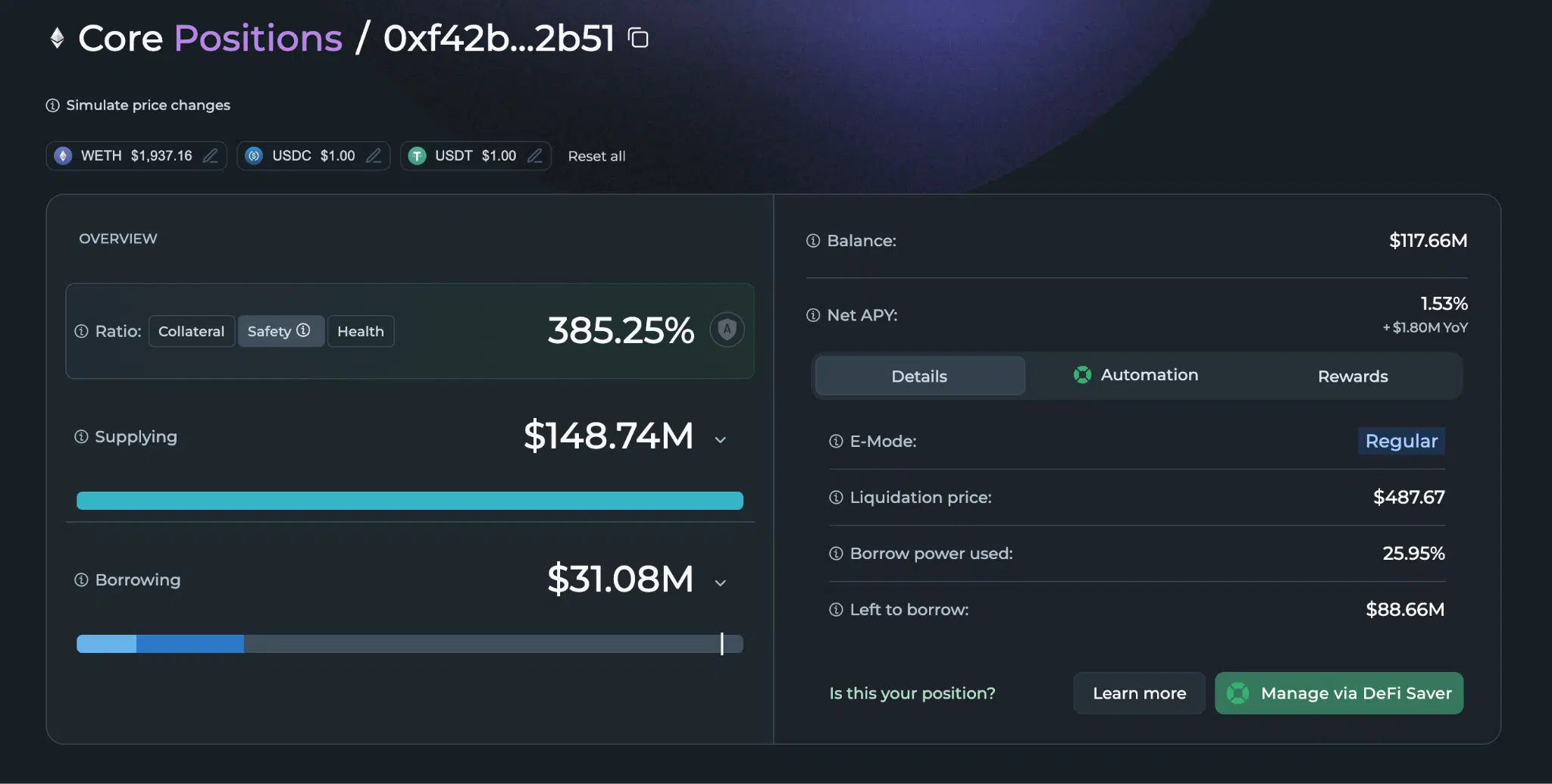Edit the WETH price with the pencil icon
The width and height of the screenshot is (1552, 784).
pos(211,156)
